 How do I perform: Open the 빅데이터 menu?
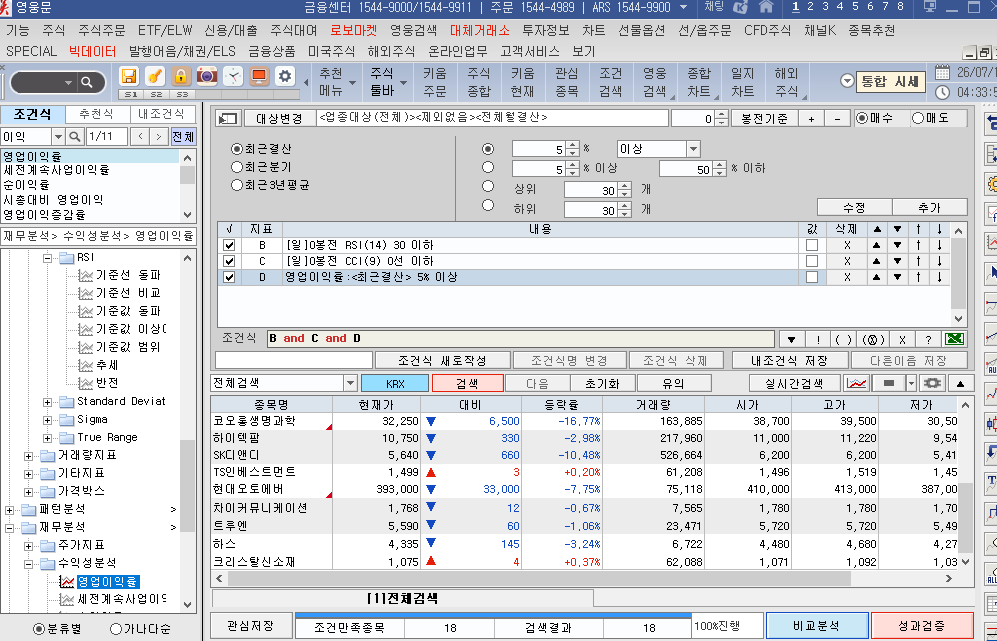point(92,52)
